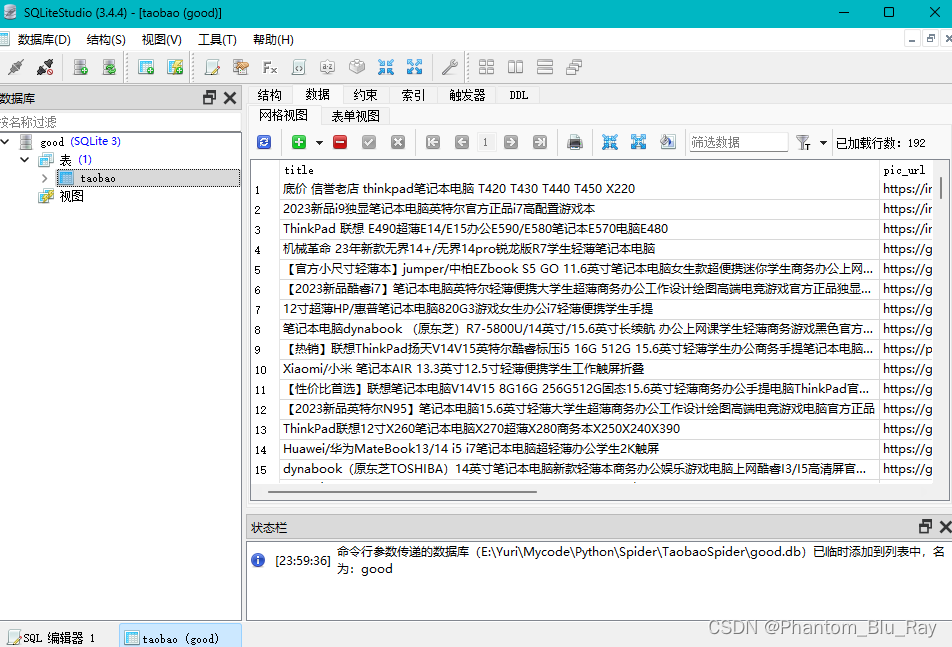The height and width of the screenshot is (647, 952).
Task: Open the 视图(V) menu
Action: tap(162, 39)
